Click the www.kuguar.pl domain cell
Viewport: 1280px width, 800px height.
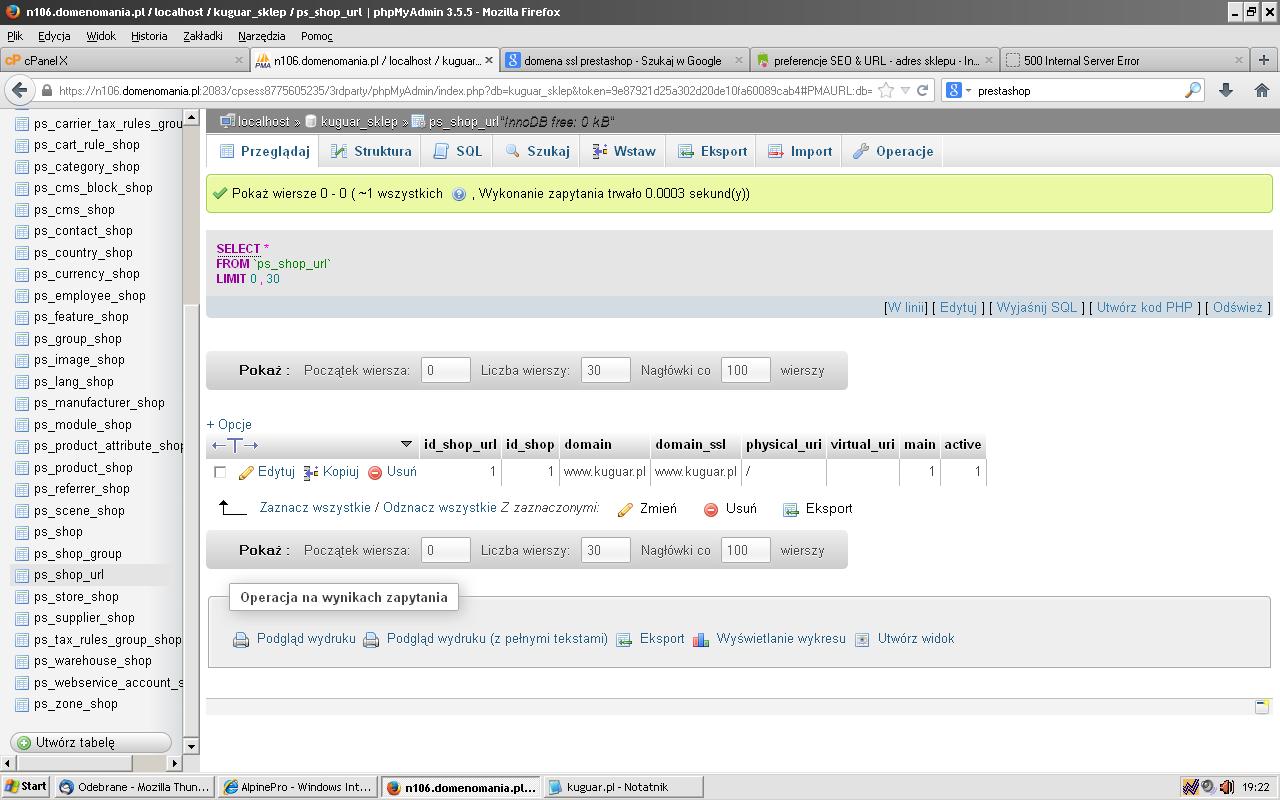click(604, 472)
